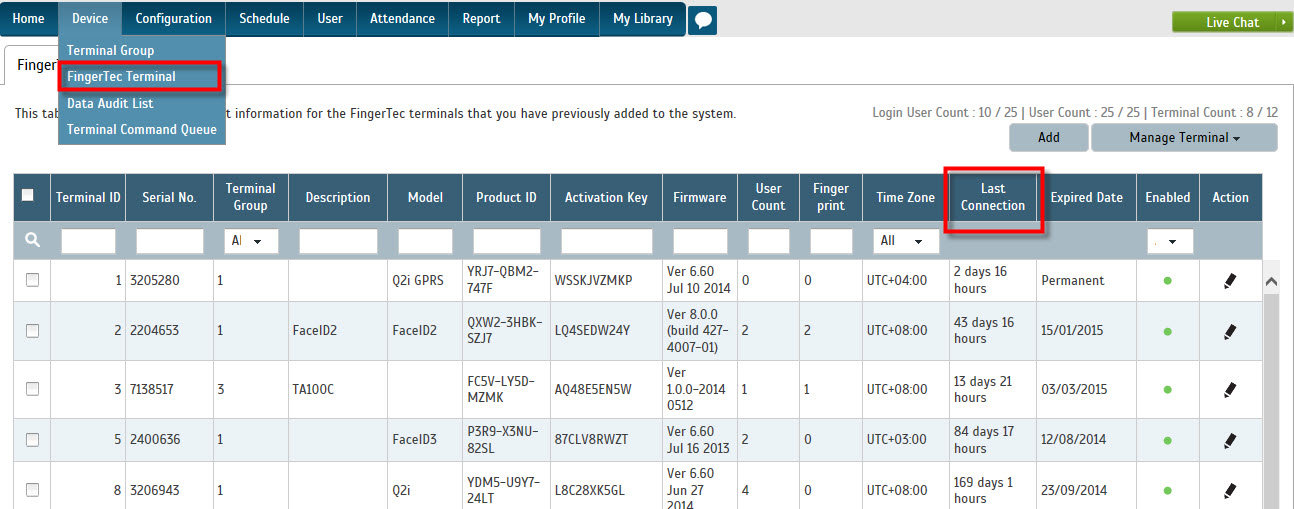Edit terminal 2204653 with pencil icon

point(1230,331)
